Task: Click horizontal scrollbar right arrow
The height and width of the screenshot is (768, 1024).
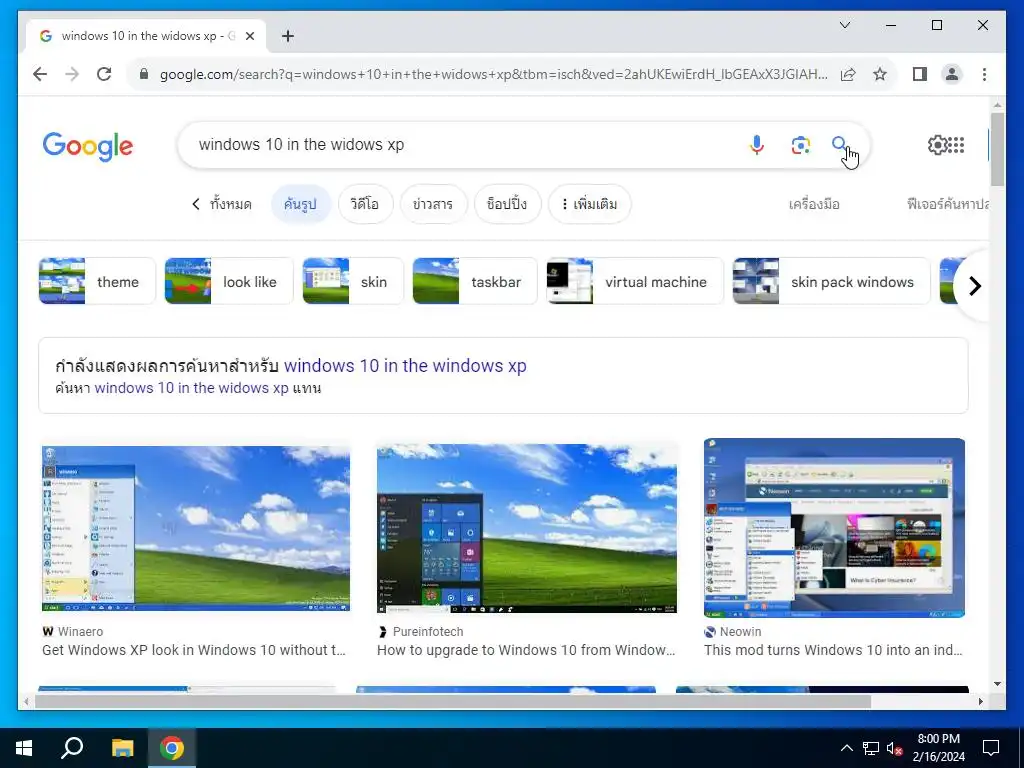Action: (x=980, y=701)
